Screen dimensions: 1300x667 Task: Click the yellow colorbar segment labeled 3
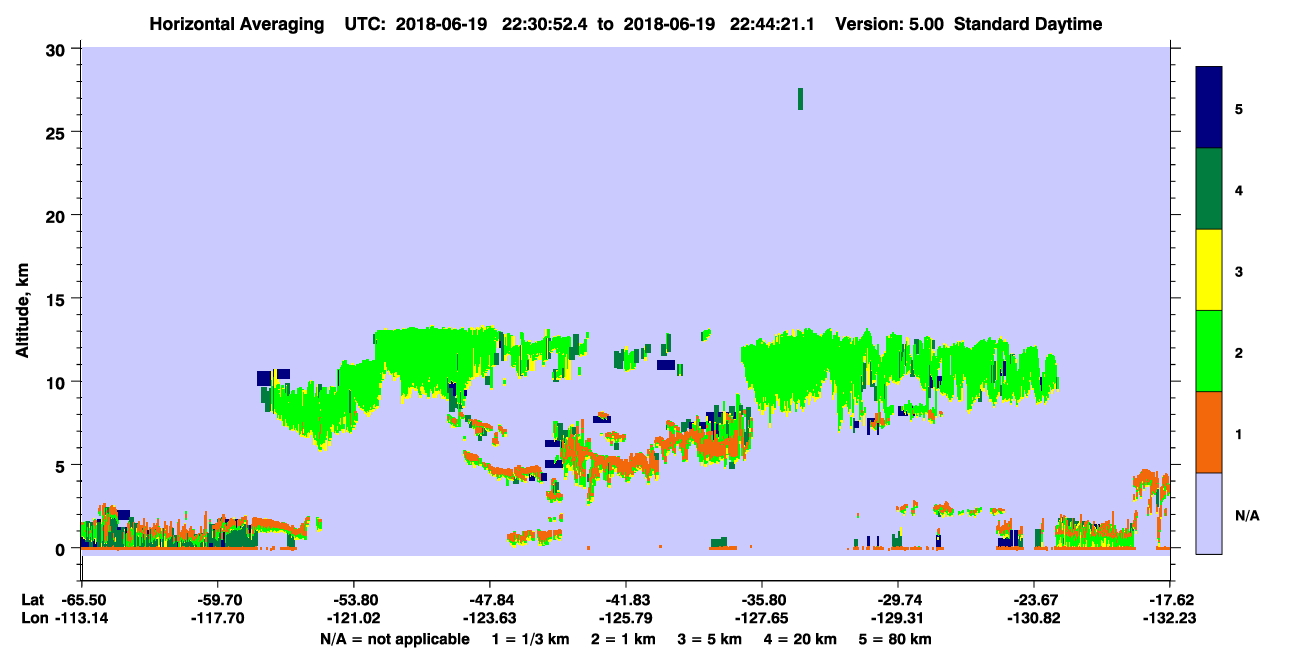1209,270
